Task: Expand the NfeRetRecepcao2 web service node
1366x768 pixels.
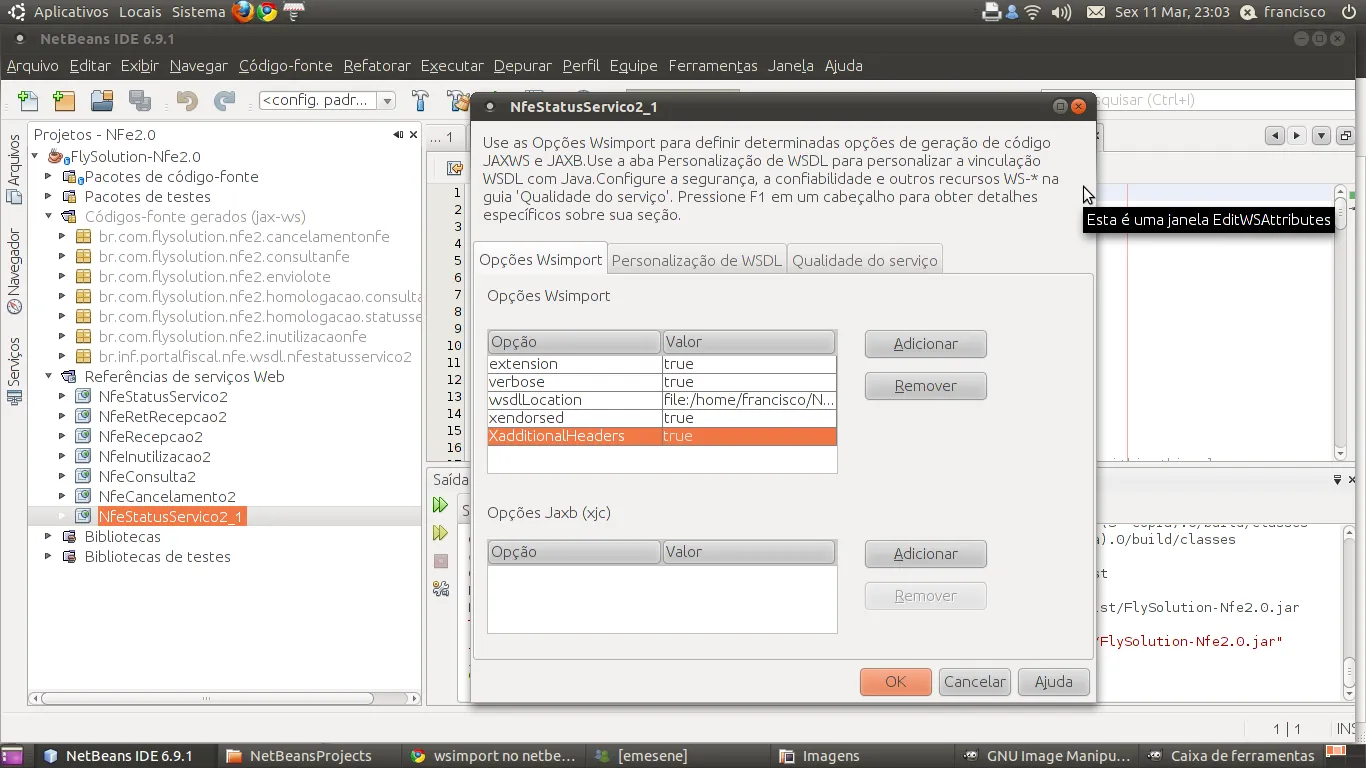Action: 63,416
